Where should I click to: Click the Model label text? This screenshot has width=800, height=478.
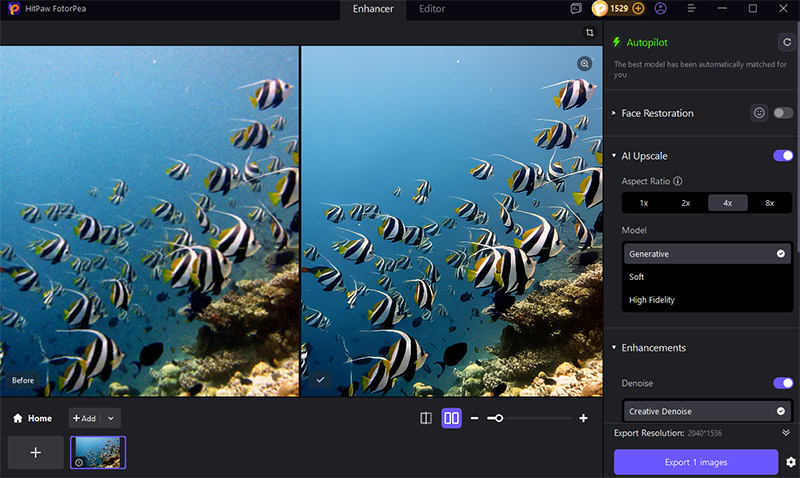[634, 230]
